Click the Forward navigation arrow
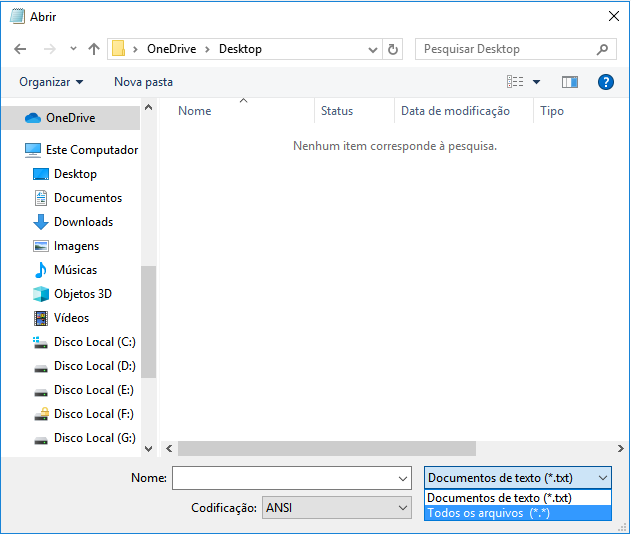This screenshot has height=535, width=631. coord(49,49)
